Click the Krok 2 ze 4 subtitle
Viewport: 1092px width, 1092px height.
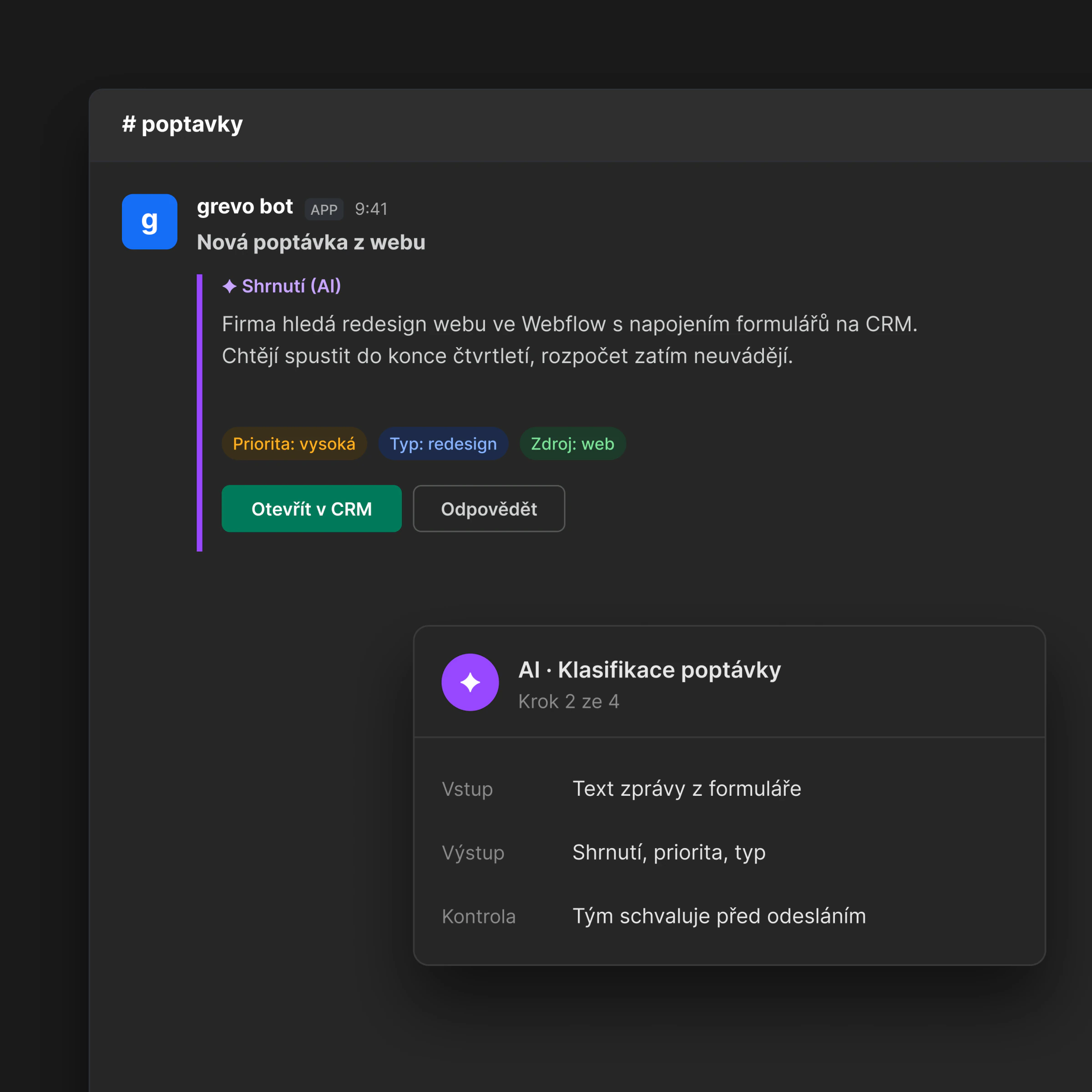pos(569,702)
